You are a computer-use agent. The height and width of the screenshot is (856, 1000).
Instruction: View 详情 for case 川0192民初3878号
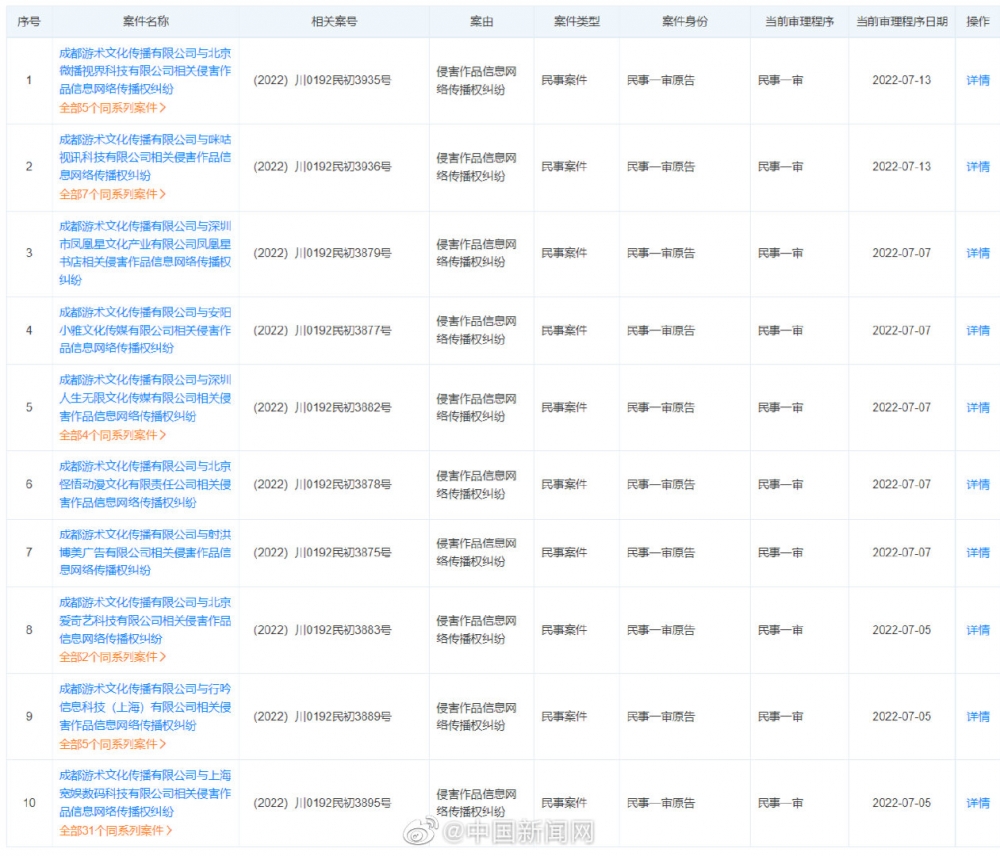coord(977,485)
